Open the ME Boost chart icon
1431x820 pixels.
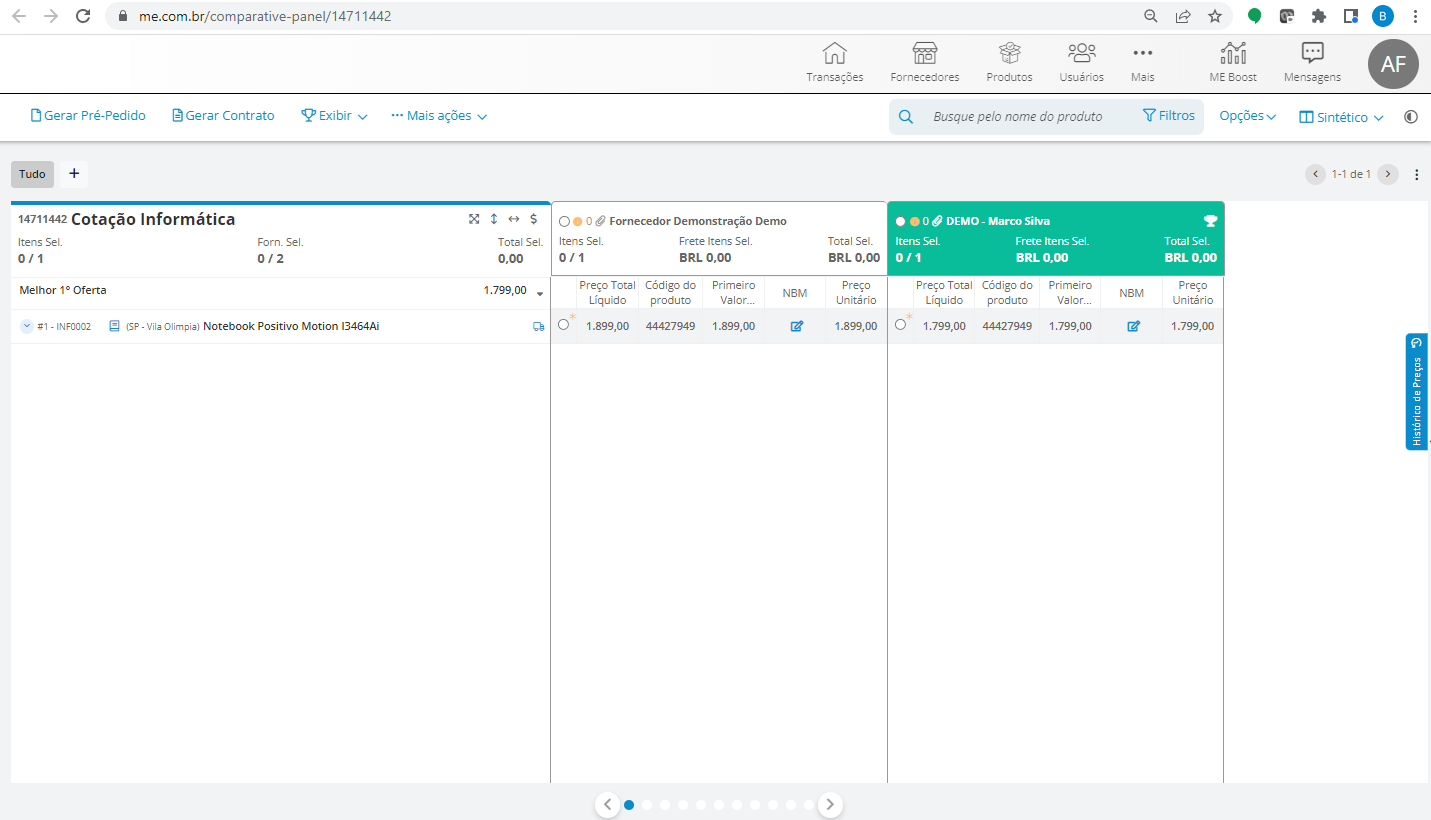(1233, 54)
